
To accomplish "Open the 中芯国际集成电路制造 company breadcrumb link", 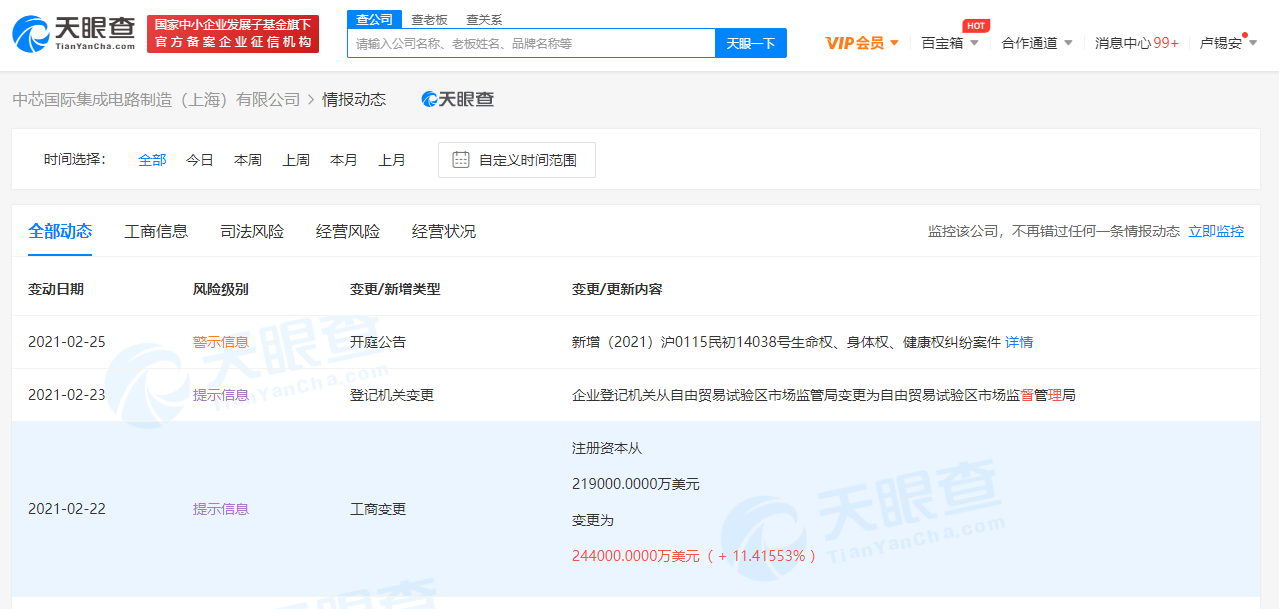I will click(x=156, y=99).
